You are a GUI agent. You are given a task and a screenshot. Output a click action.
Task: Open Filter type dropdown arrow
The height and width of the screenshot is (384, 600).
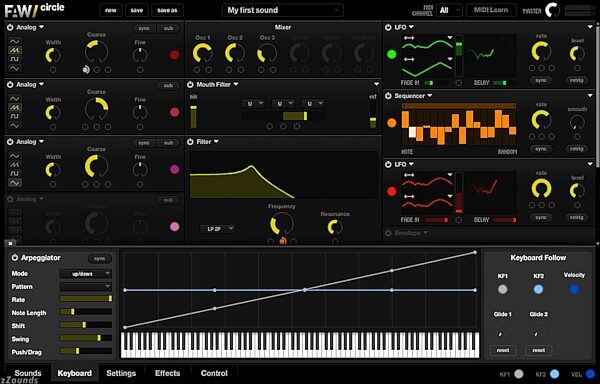pos(217,142)
